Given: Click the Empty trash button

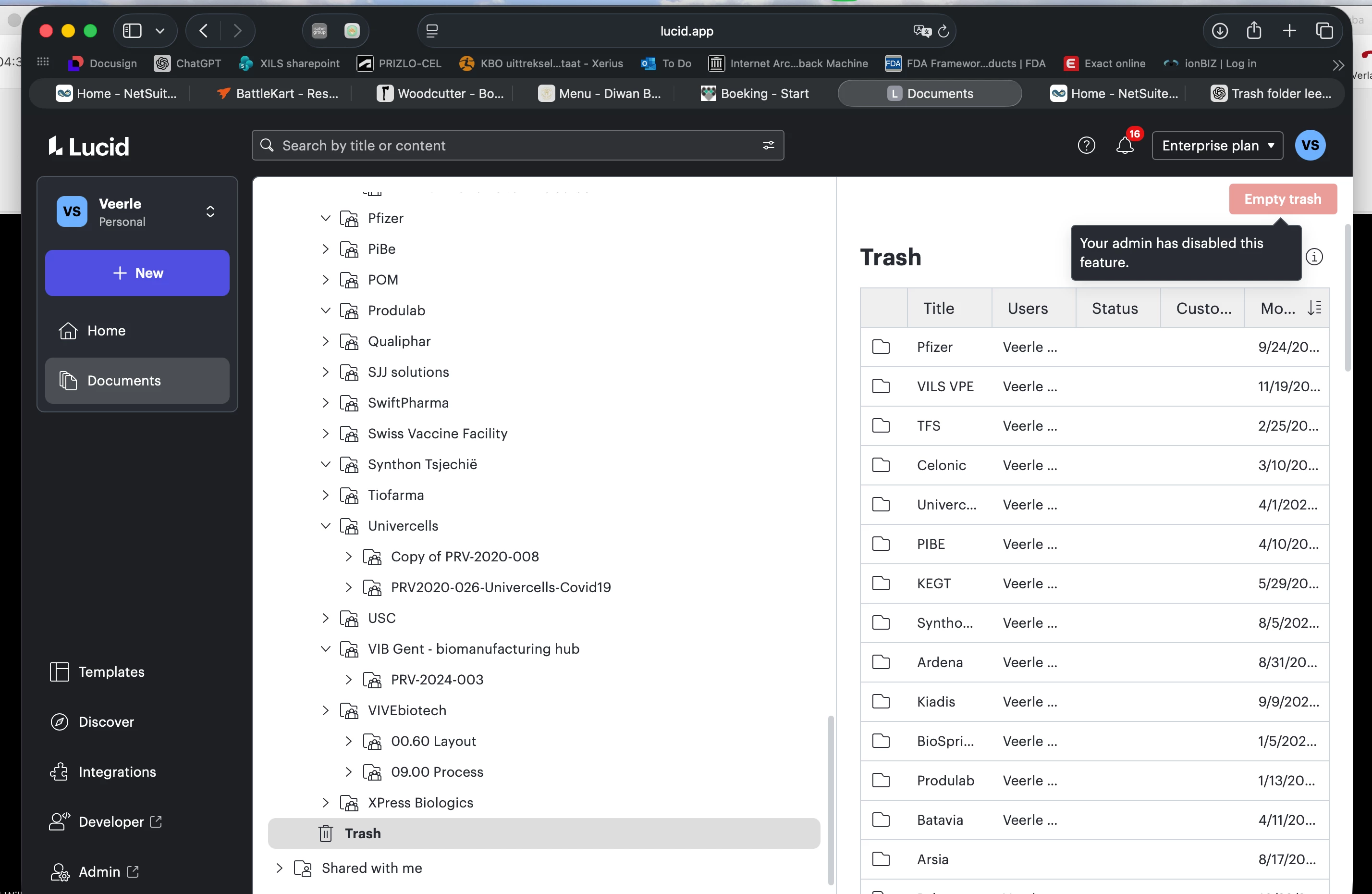Looking at the screenshot, I should click(1282, 199).
